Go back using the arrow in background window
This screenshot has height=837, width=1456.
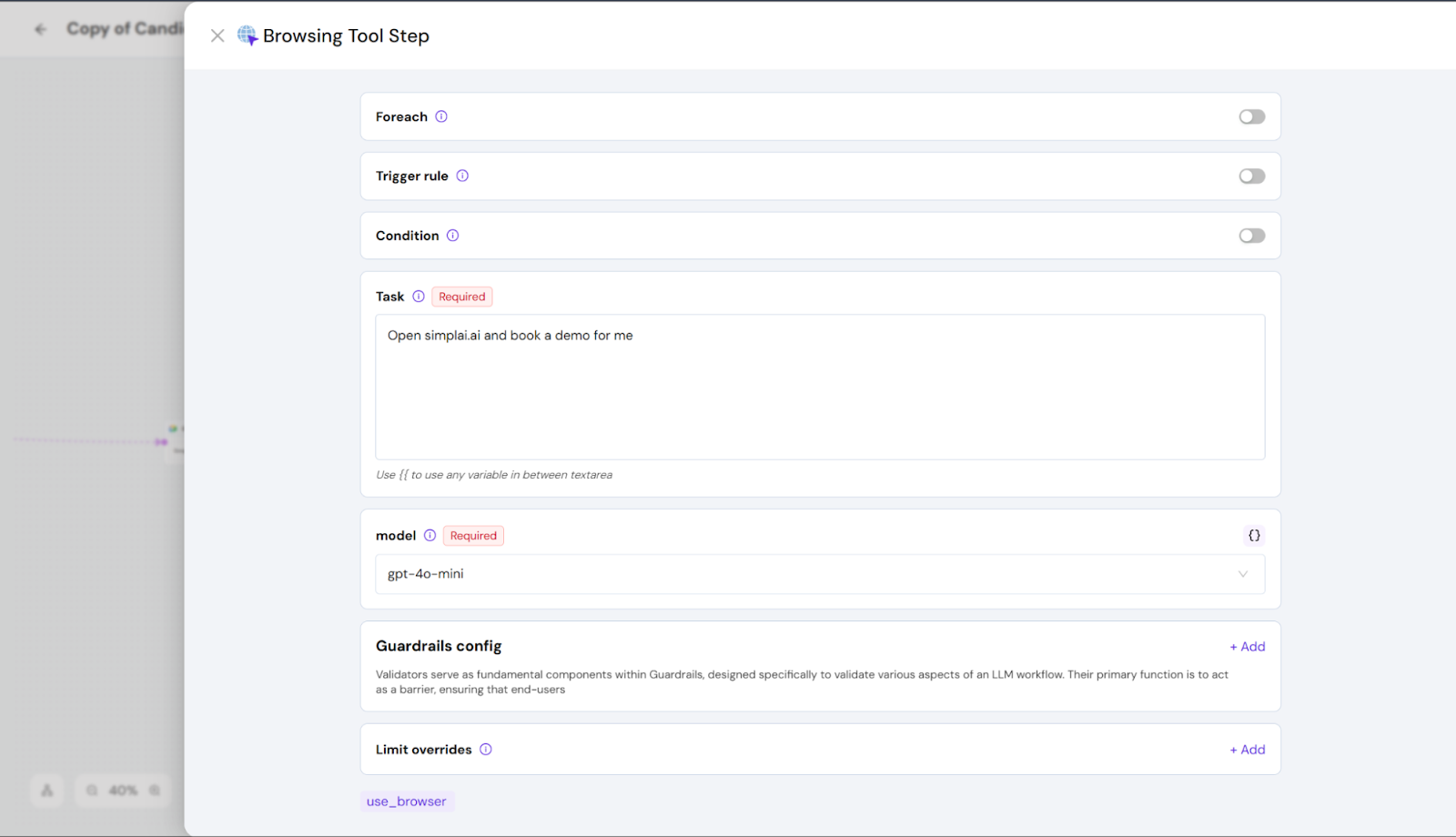tap(40, 29)
